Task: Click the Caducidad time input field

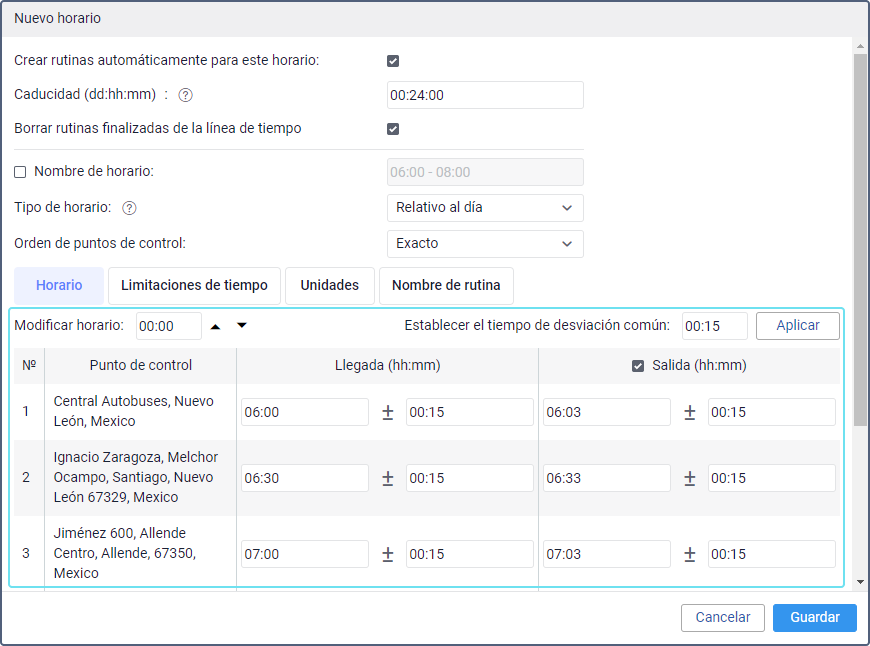Action: 484,95
